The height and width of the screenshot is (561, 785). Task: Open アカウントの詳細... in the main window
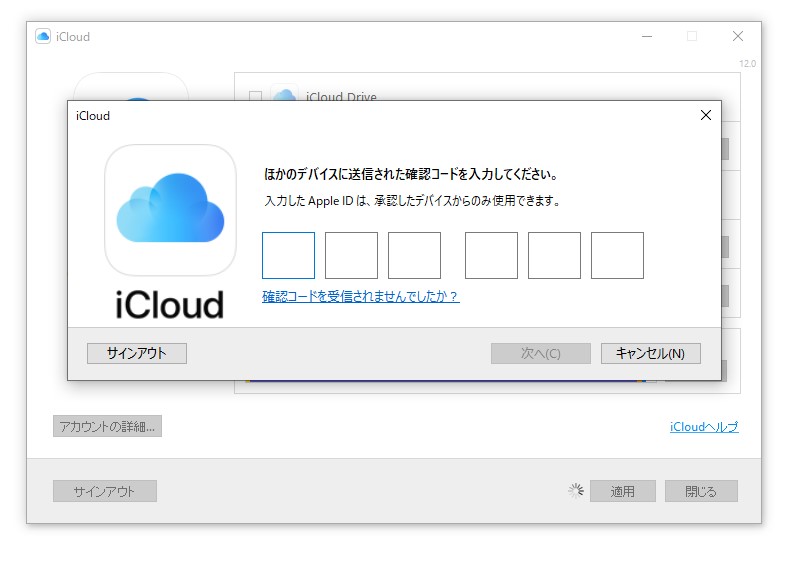tap(107, 426)
